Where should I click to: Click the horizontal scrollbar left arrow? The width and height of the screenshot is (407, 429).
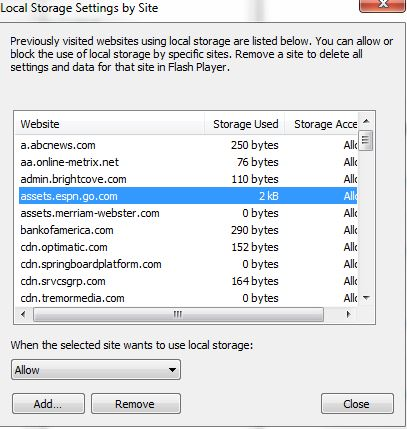tap(23, 314)
